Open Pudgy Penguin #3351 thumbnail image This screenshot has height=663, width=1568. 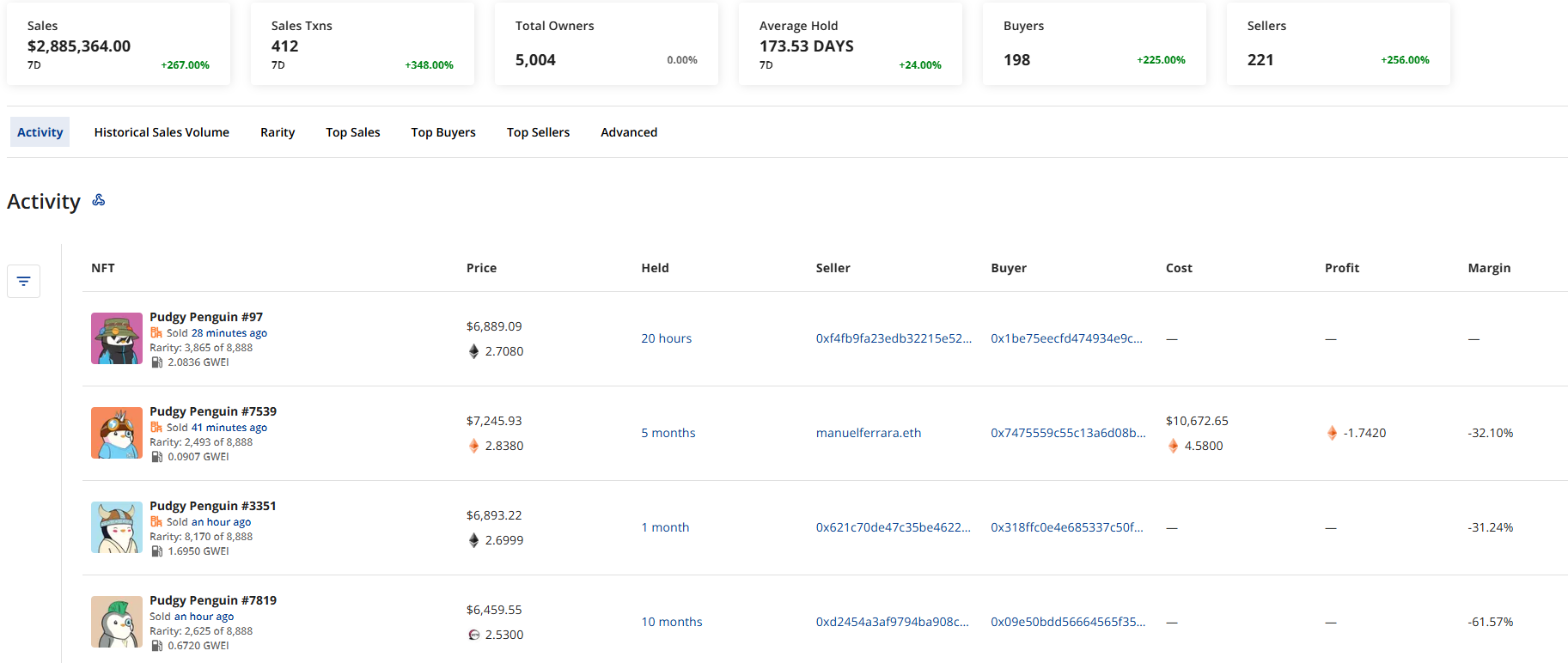pos(117,527)
